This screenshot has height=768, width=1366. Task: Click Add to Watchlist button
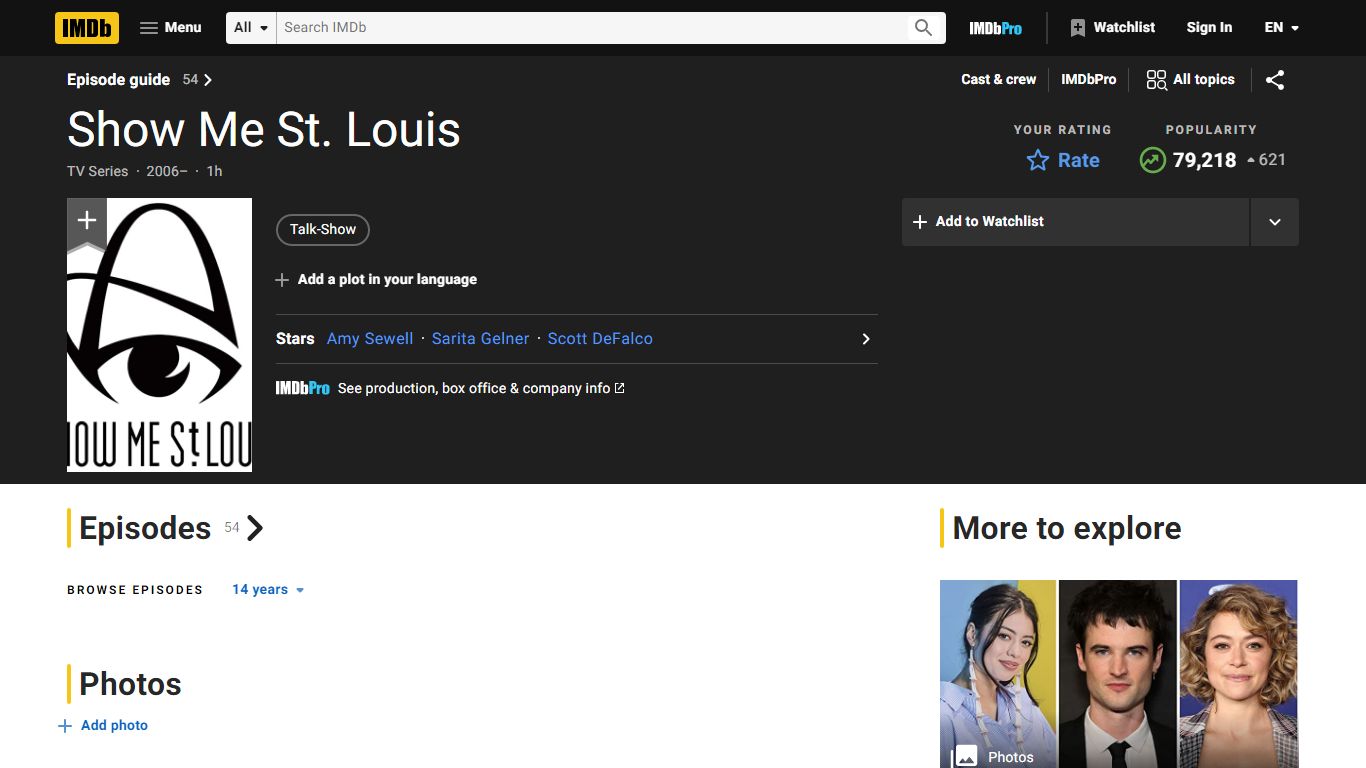coord(1076,222)
